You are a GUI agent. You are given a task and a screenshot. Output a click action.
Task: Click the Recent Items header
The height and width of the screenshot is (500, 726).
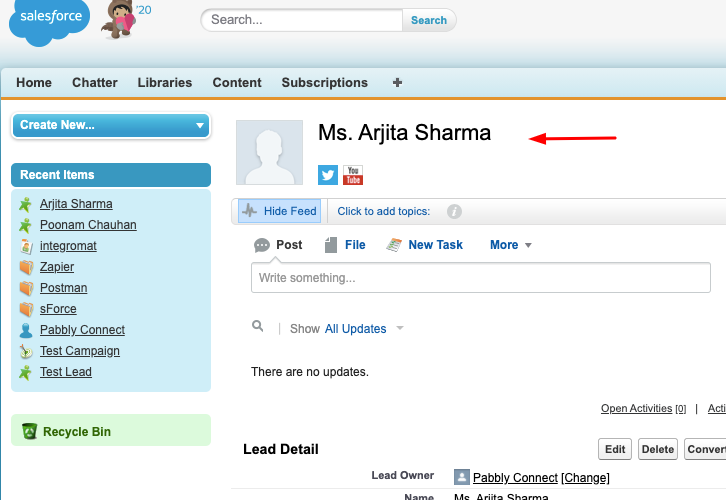pos(111,175)
